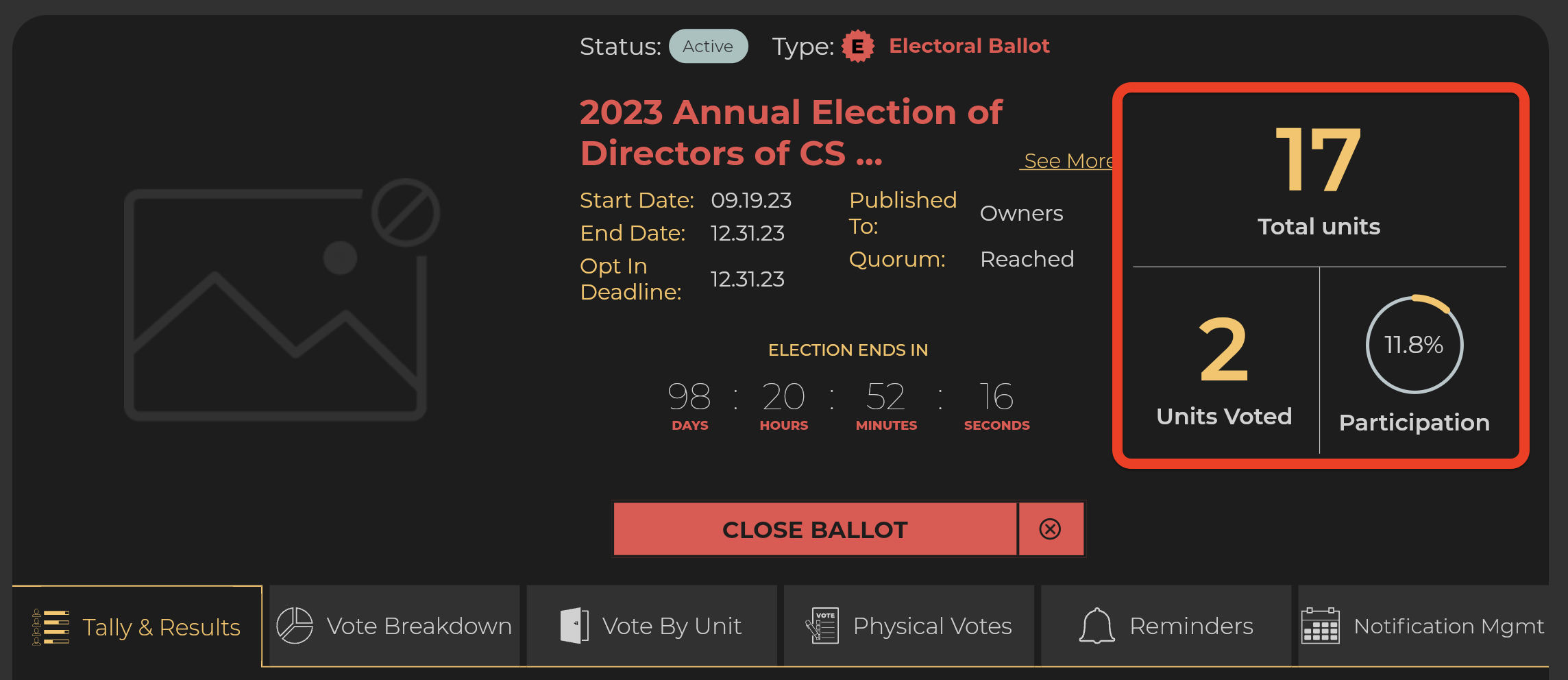Click the Vote Breakdown pie chart icon

pyautogui.click(x=295, y=626)
